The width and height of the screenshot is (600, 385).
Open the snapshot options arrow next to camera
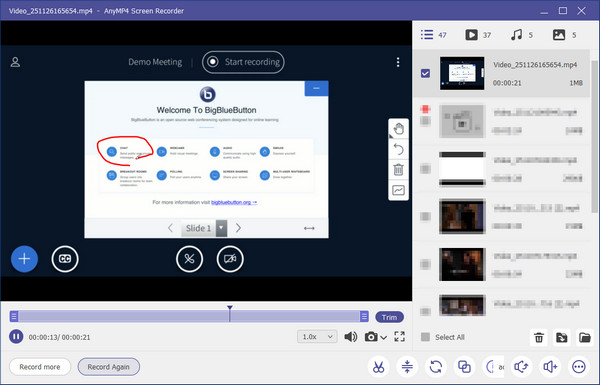click(383, 338)
